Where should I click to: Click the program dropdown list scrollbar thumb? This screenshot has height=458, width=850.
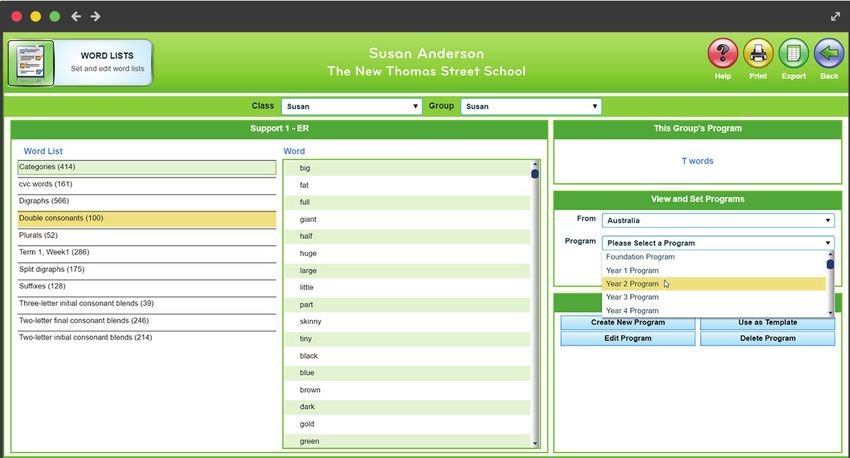pyautogui.click(x=830, y=264)
